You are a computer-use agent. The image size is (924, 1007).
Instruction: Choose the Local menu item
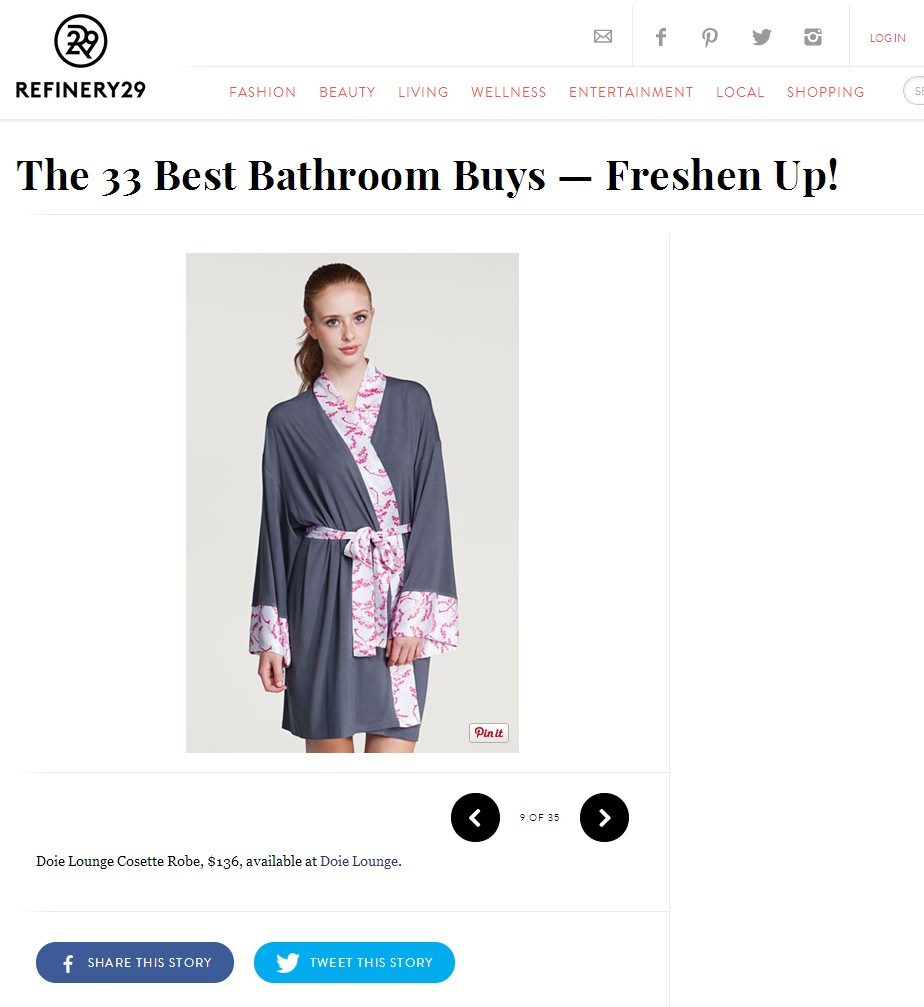coord(740,92)
